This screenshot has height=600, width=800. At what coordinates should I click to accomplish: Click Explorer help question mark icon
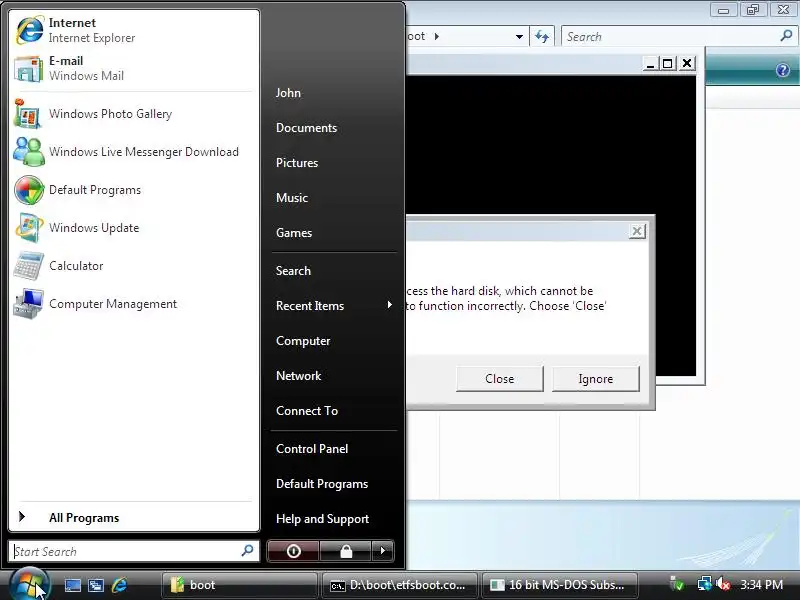pos(783,70)
